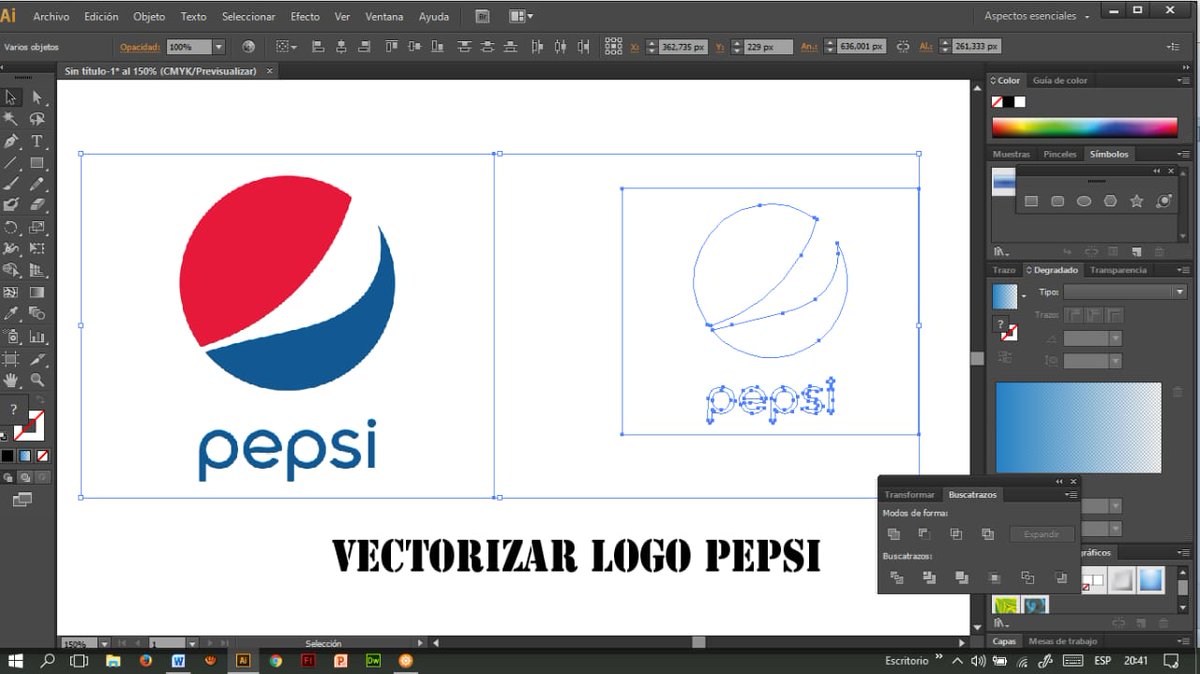Open Color panel flyout menu
1200x674 pixels.
click(1183, 80)
